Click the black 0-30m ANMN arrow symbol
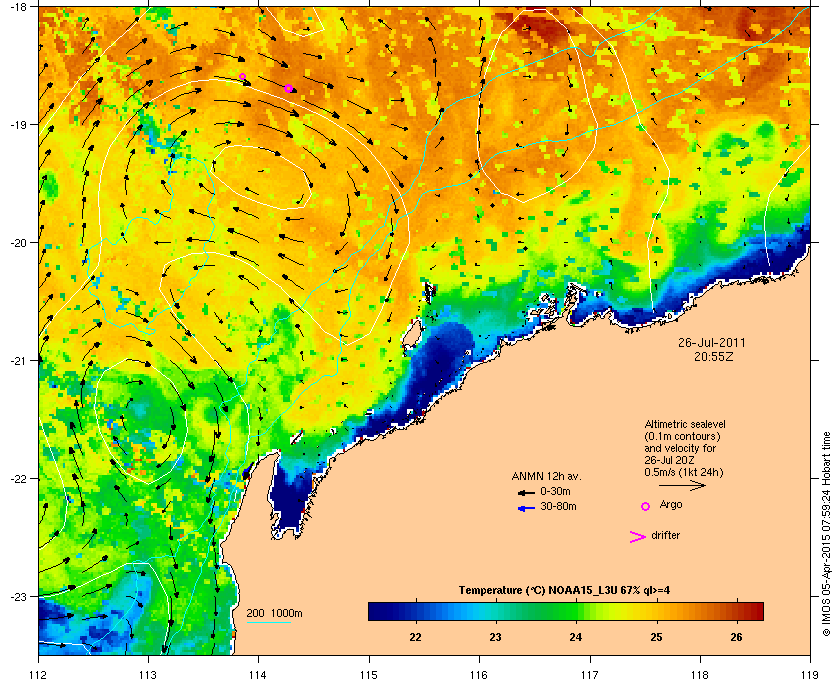 coord(526,492)
